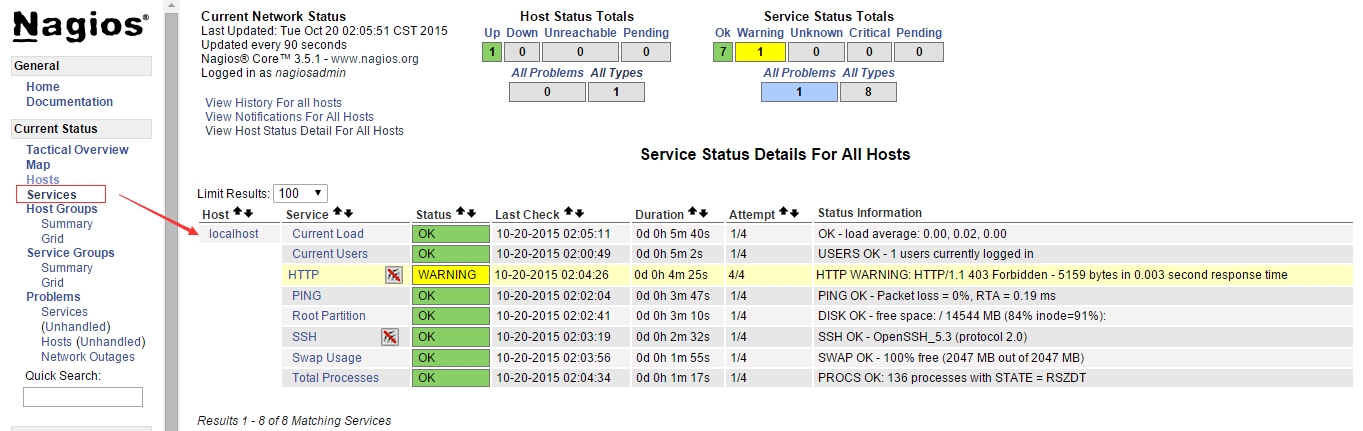
Task: Open Hosts under Current Status
Action: pos(43,180)
